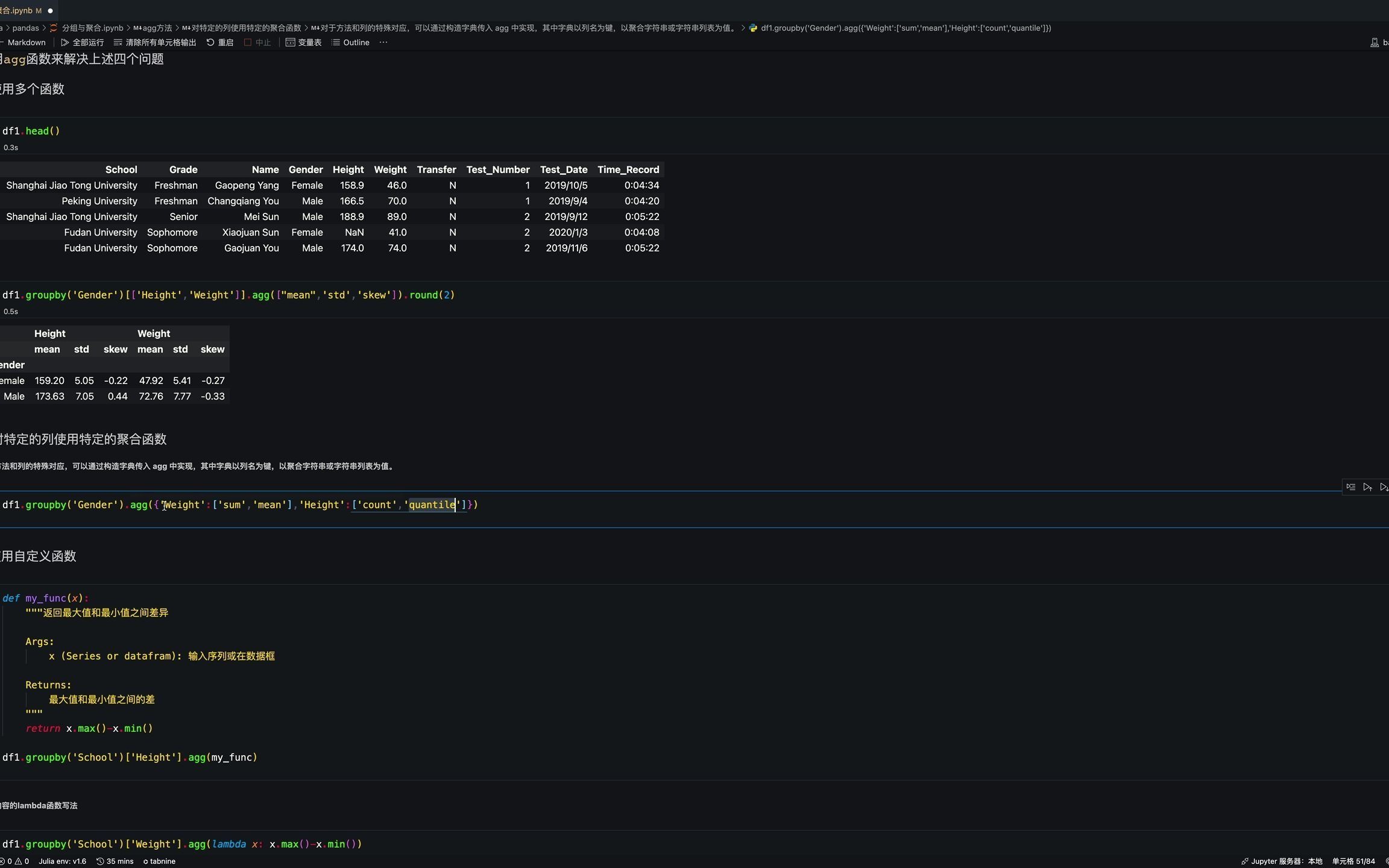Select the notebook tab ending in .ipynb
The width and height of the screenshot is (1389, 868).
coord(21,10)
